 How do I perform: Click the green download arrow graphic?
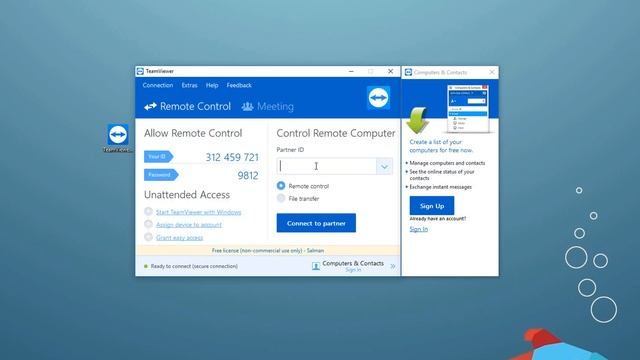[417, 120]
